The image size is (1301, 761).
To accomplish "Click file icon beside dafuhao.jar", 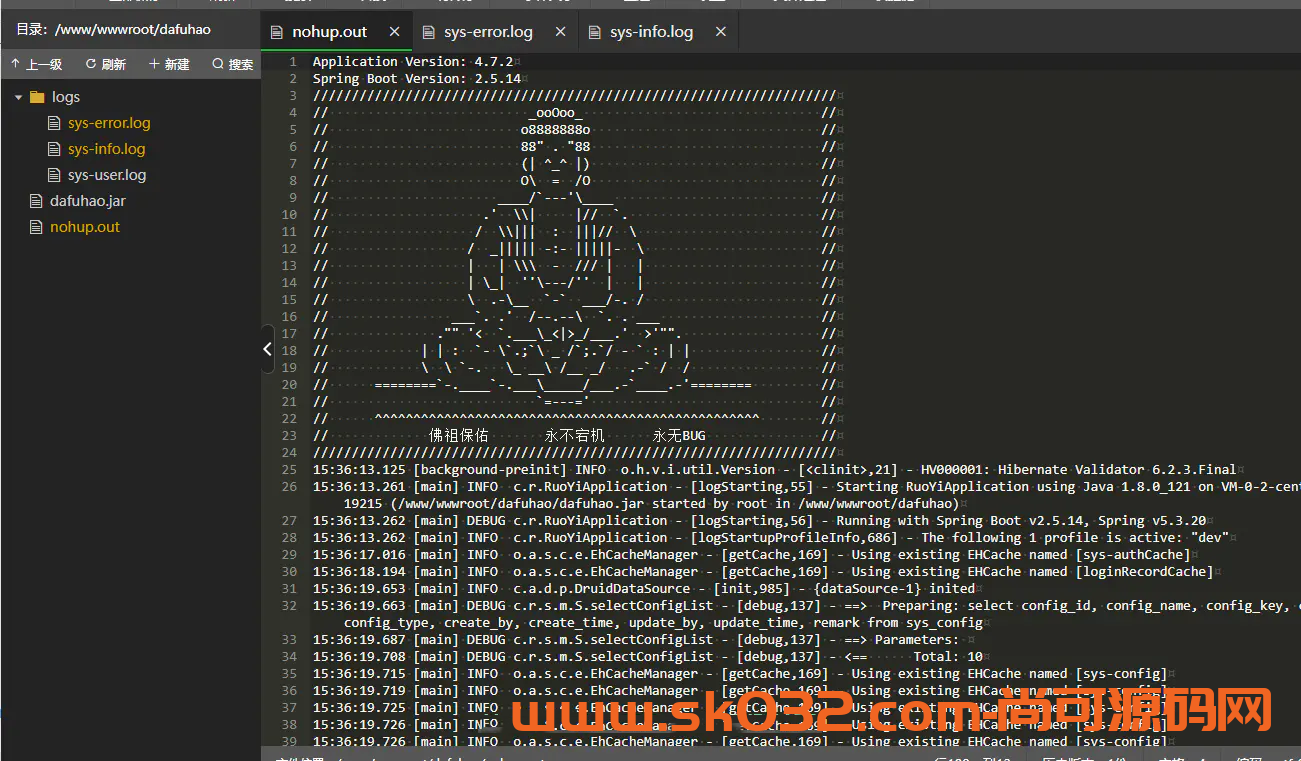I will pyautogui.click(x=37, y=201).
